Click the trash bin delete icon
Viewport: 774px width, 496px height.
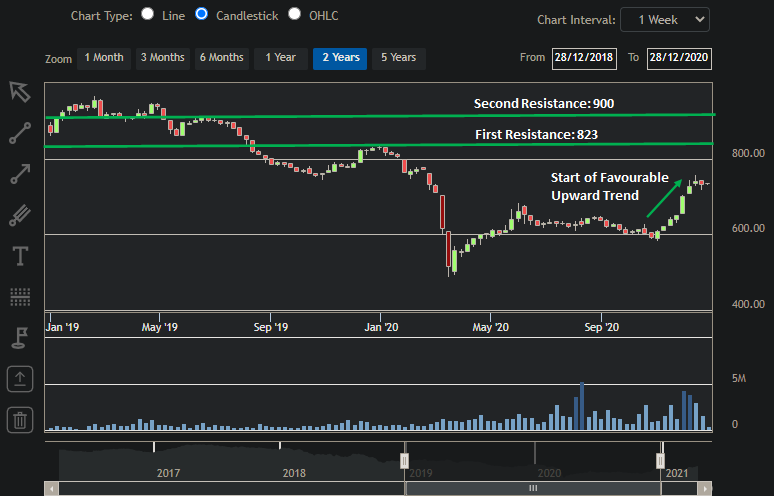coord(20,420)
